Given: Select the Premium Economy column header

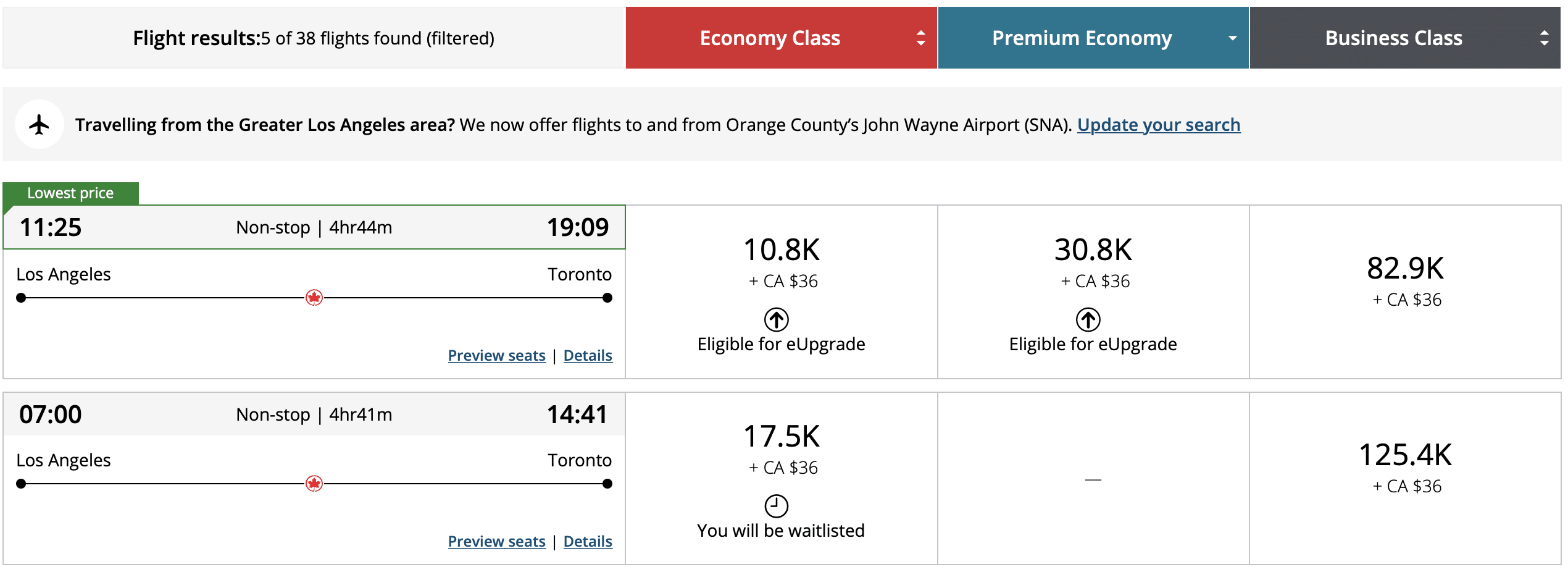Looking at the screenshot, I should pos(1082,38).
